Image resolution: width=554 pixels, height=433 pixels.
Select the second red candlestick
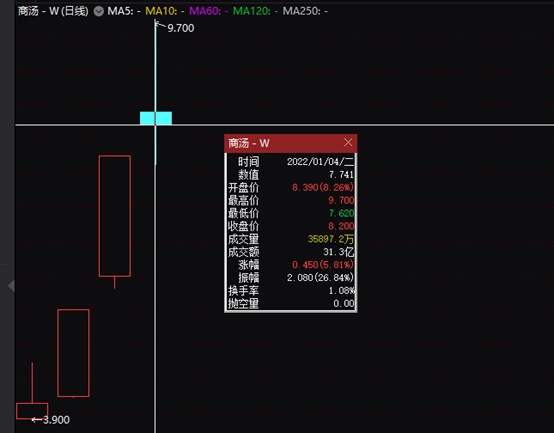pyautogui.click(x=73, y=353)
